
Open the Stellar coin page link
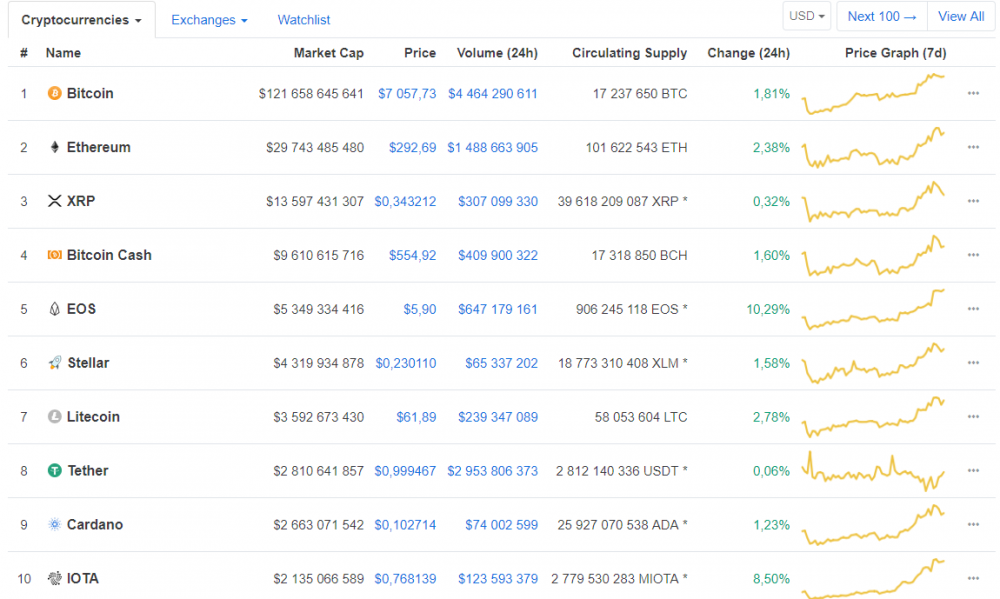[x=88, y=363]
